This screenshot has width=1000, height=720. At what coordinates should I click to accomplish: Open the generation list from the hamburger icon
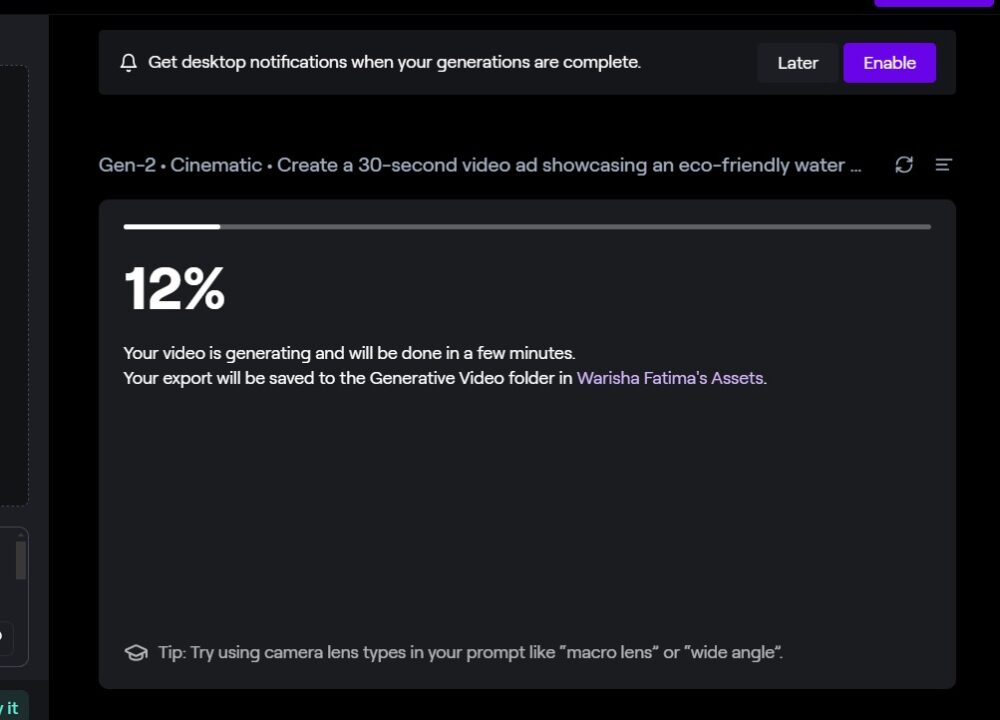pos(943,165)
